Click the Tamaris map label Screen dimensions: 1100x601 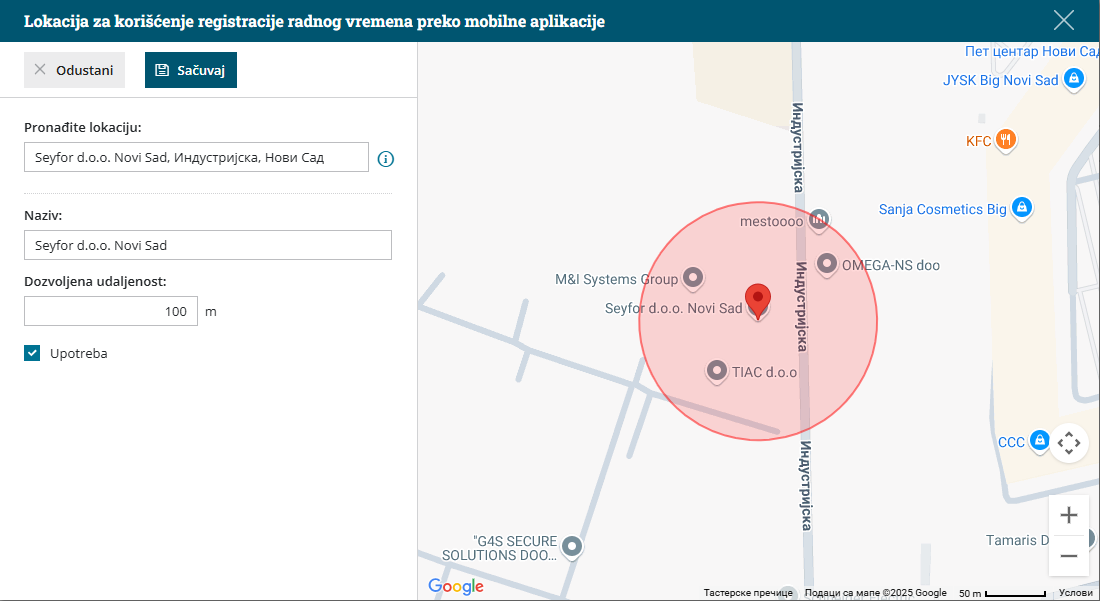coord(1017,540)
